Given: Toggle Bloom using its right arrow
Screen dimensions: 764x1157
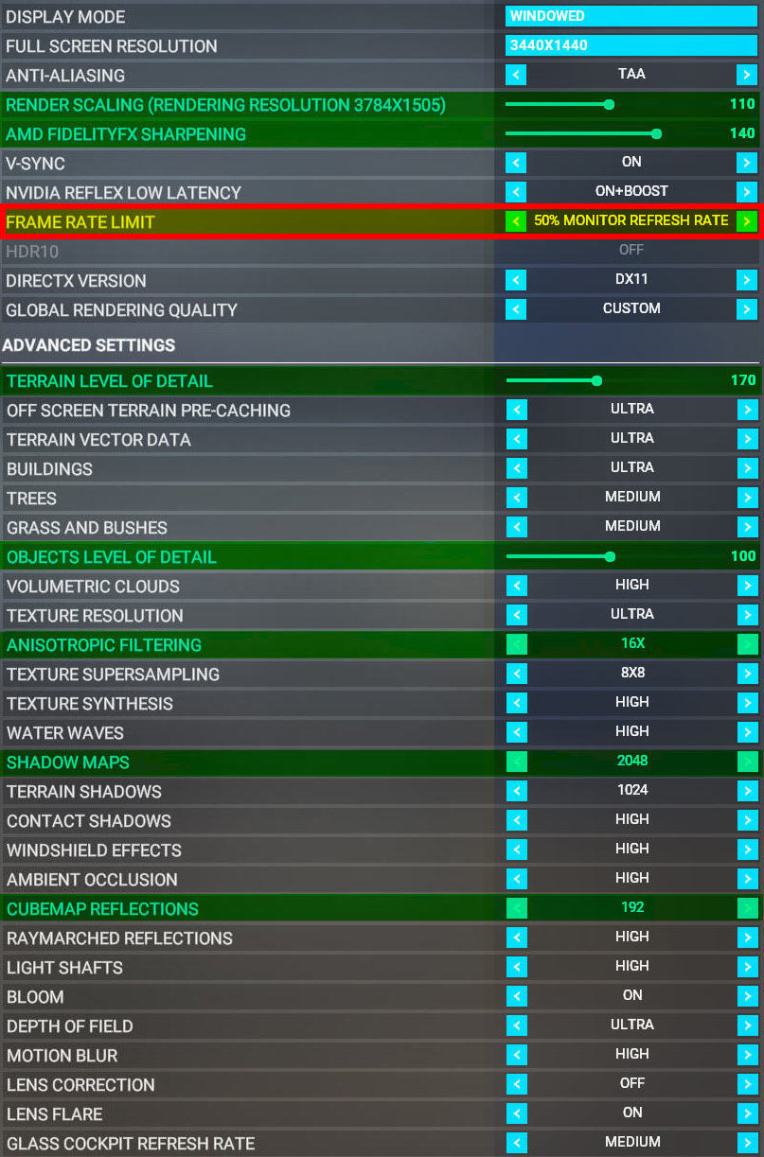Looking at the screenshot, I should pos(746,996).
